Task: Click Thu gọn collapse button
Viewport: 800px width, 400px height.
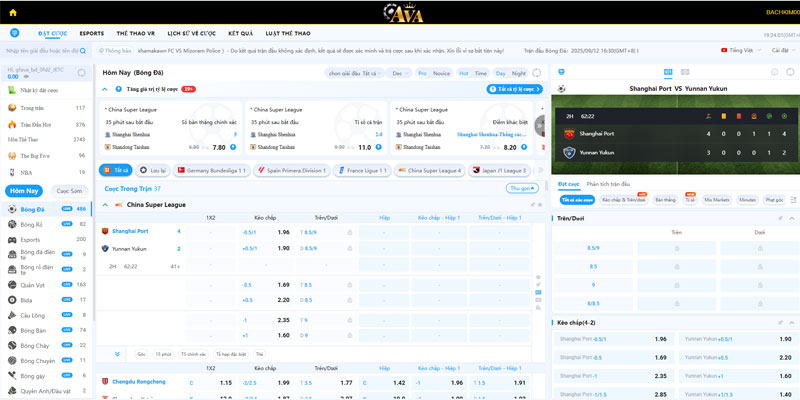Action: pos(522,188)
